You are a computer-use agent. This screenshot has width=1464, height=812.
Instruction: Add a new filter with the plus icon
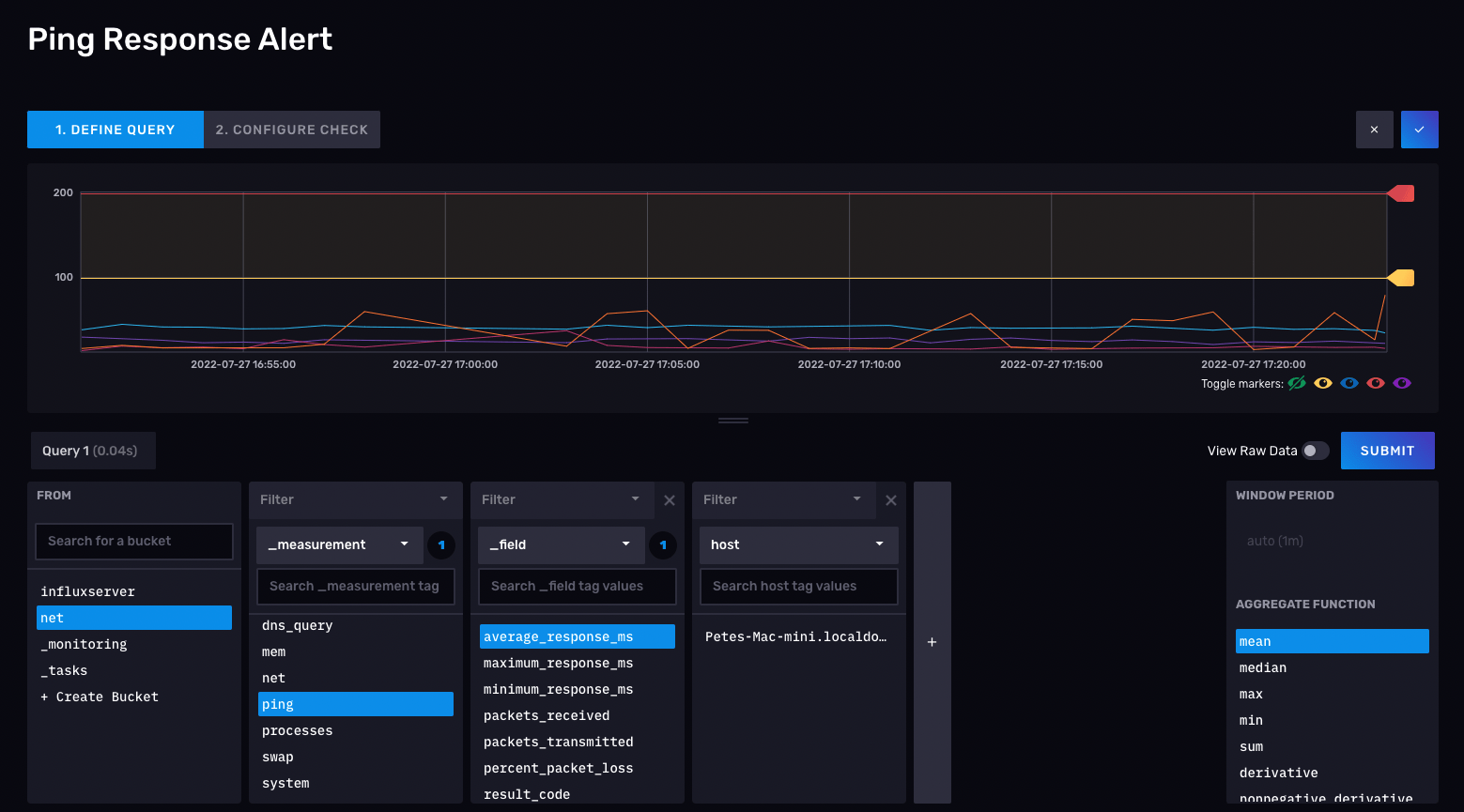tap(932, 642)
